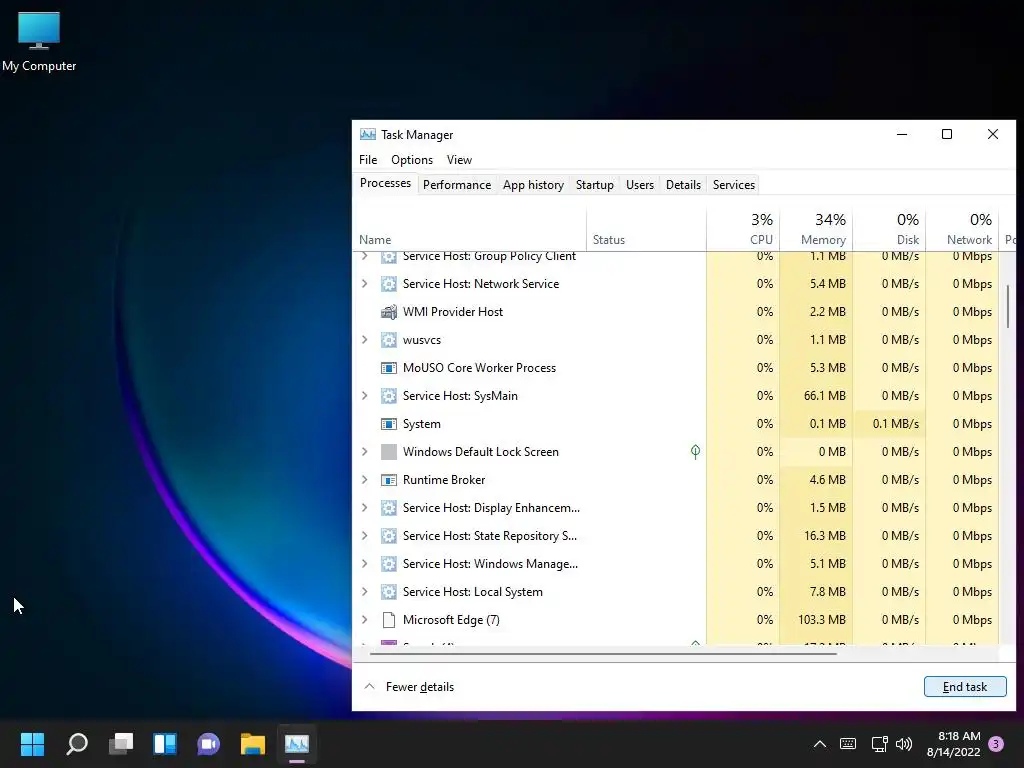Click the Task Manager taskbar icon
The image size is (1024, 768).
296,743
